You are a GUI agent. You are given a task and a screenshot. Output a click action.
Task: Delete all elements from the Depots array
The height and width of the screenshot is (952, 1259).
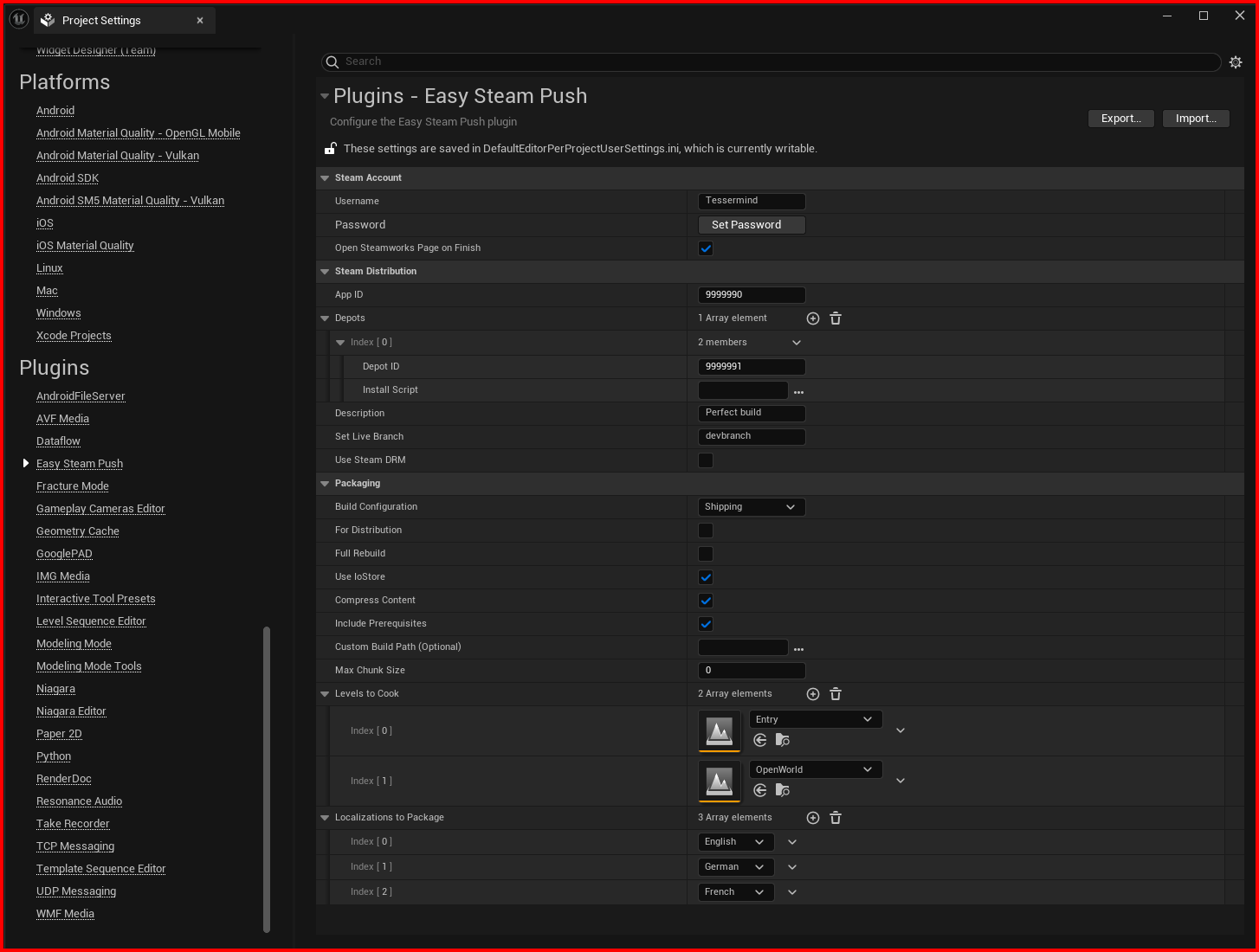click(x=835, y=318)
